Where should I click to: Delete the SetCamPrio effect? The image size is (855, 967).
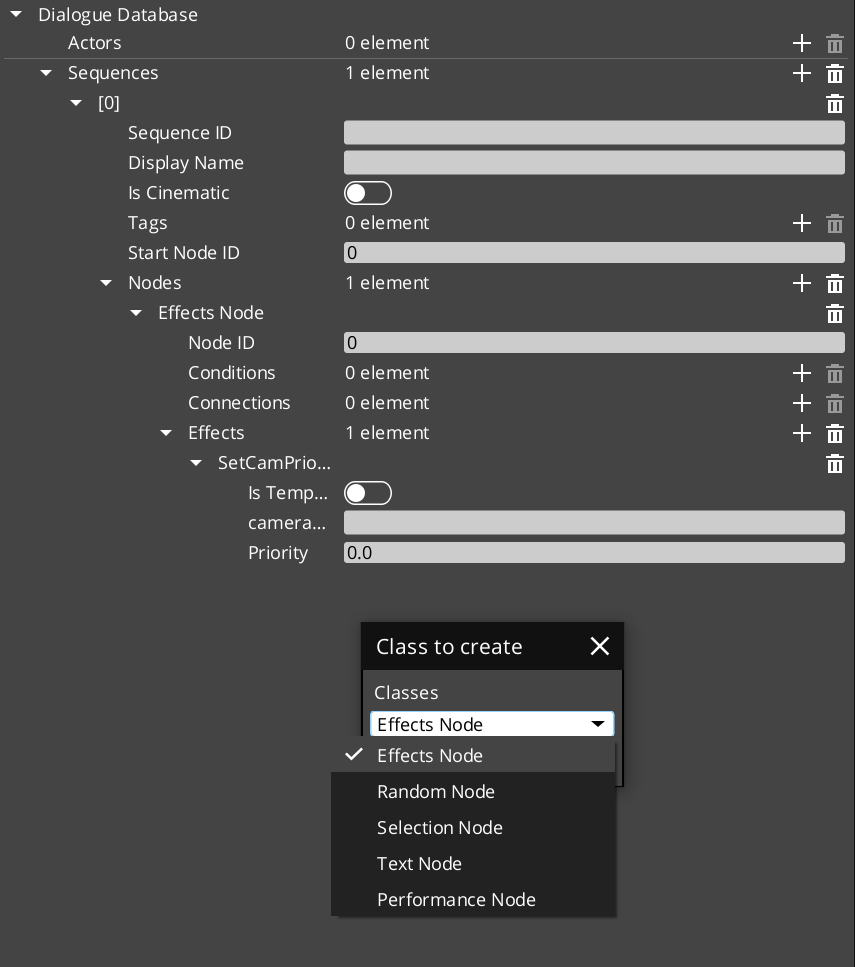(835, 463)
